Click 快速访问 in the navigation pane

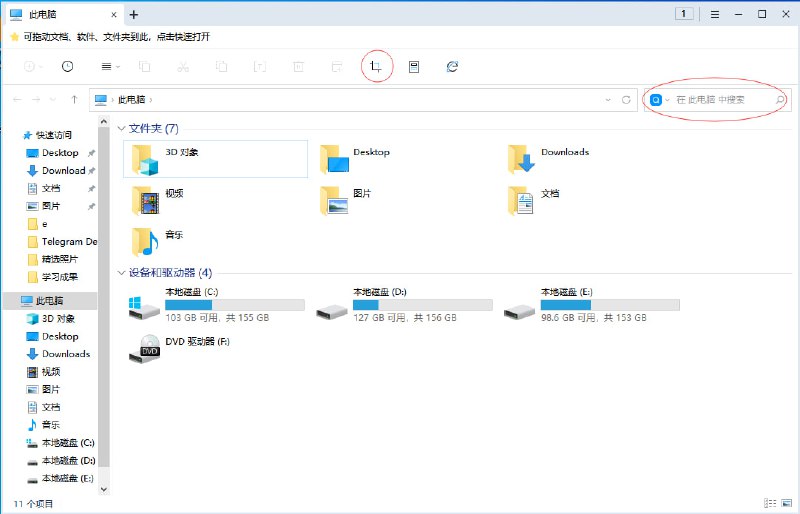[x=54, y=135]
